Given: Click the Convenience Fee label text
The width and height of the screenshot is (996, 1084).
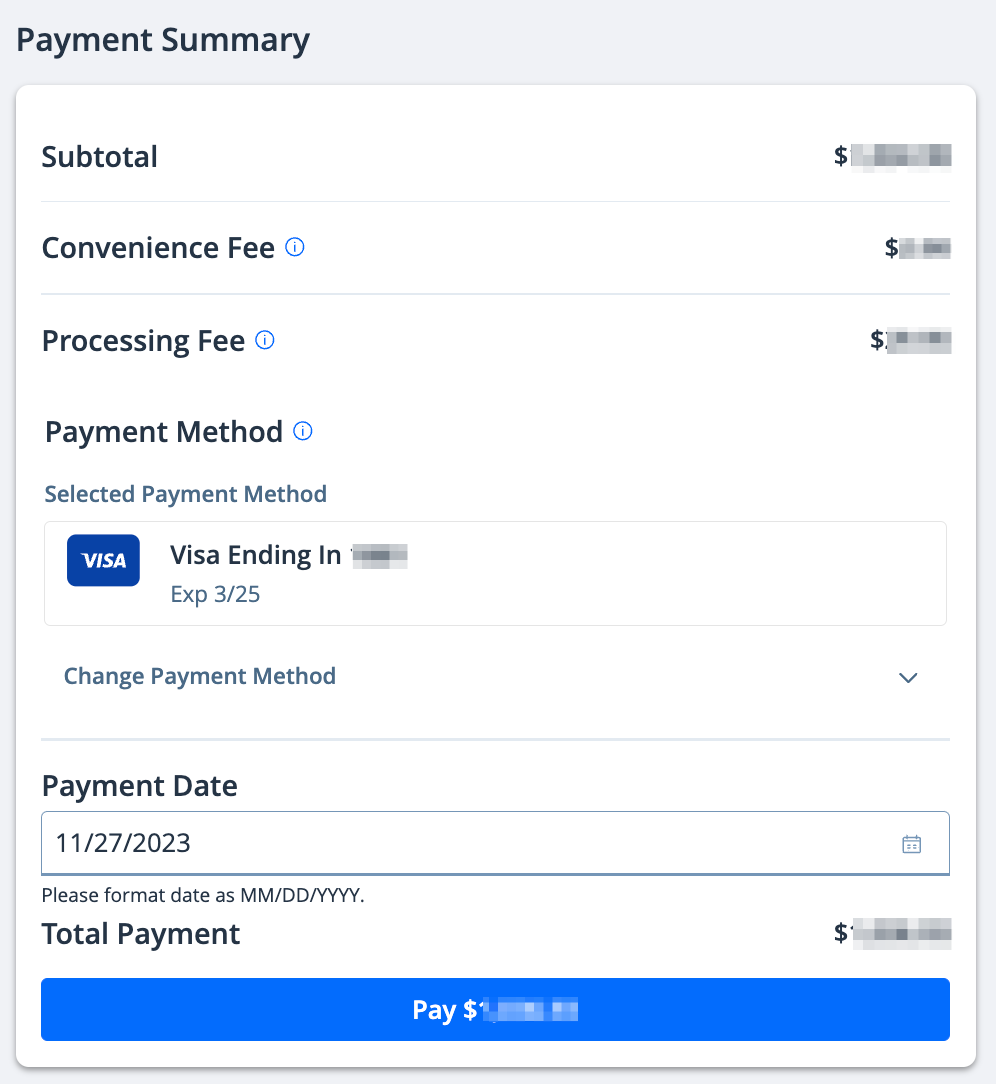Looking at the screenshot, I should click(158, 248).
